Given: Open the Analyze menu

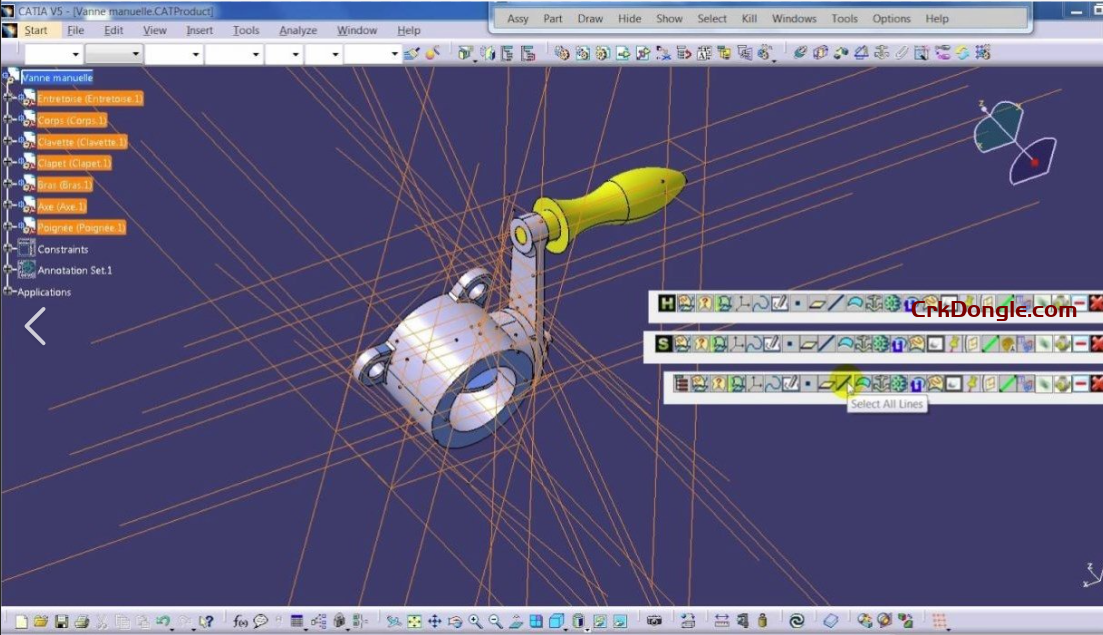Looking at the screenshot, I should pyautogui.click(x=297, y=30).
